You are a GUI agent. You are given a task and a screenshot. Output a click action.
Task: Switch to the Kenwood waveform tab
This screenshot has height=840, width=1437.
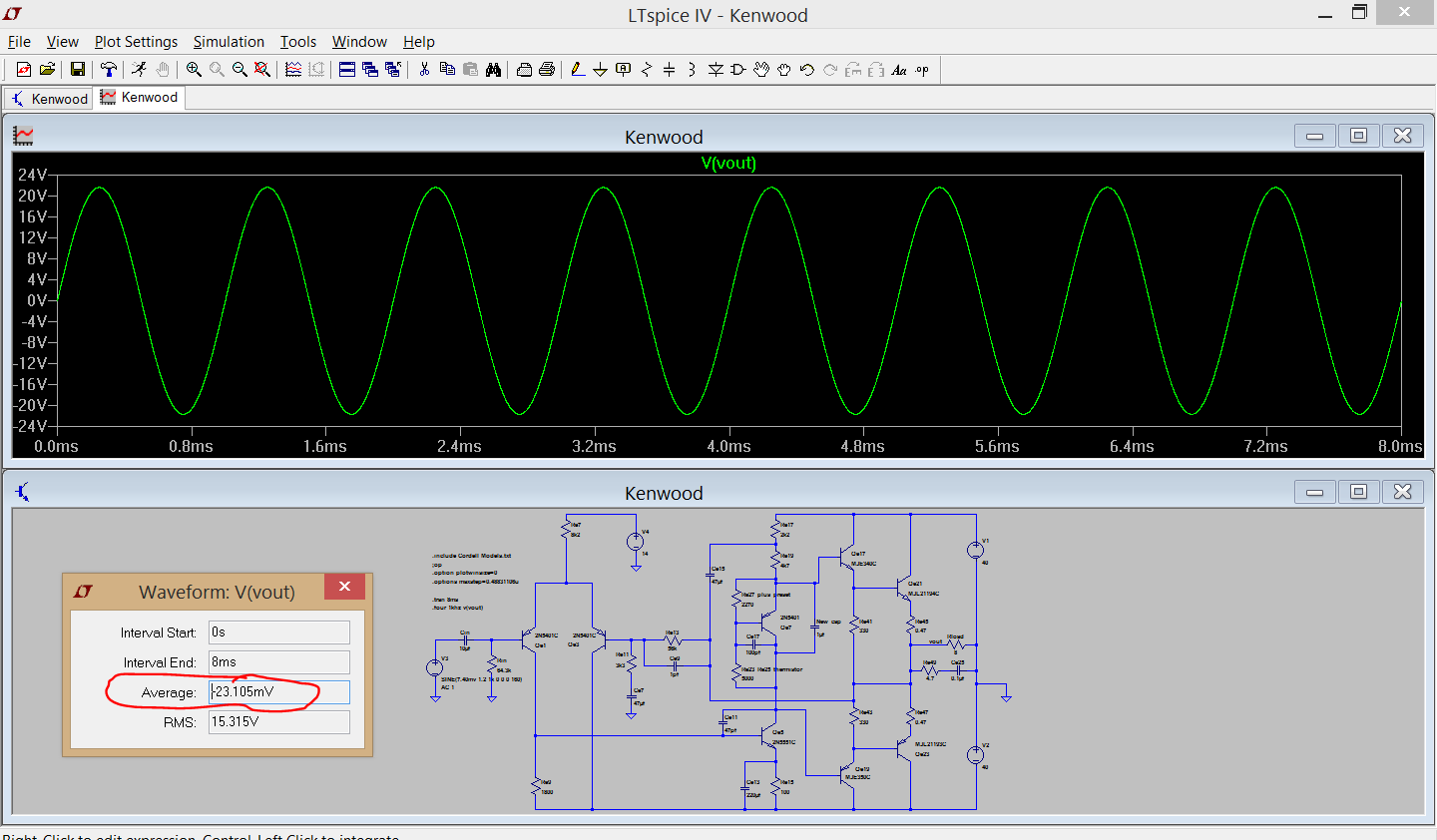[x=139, y=97]
